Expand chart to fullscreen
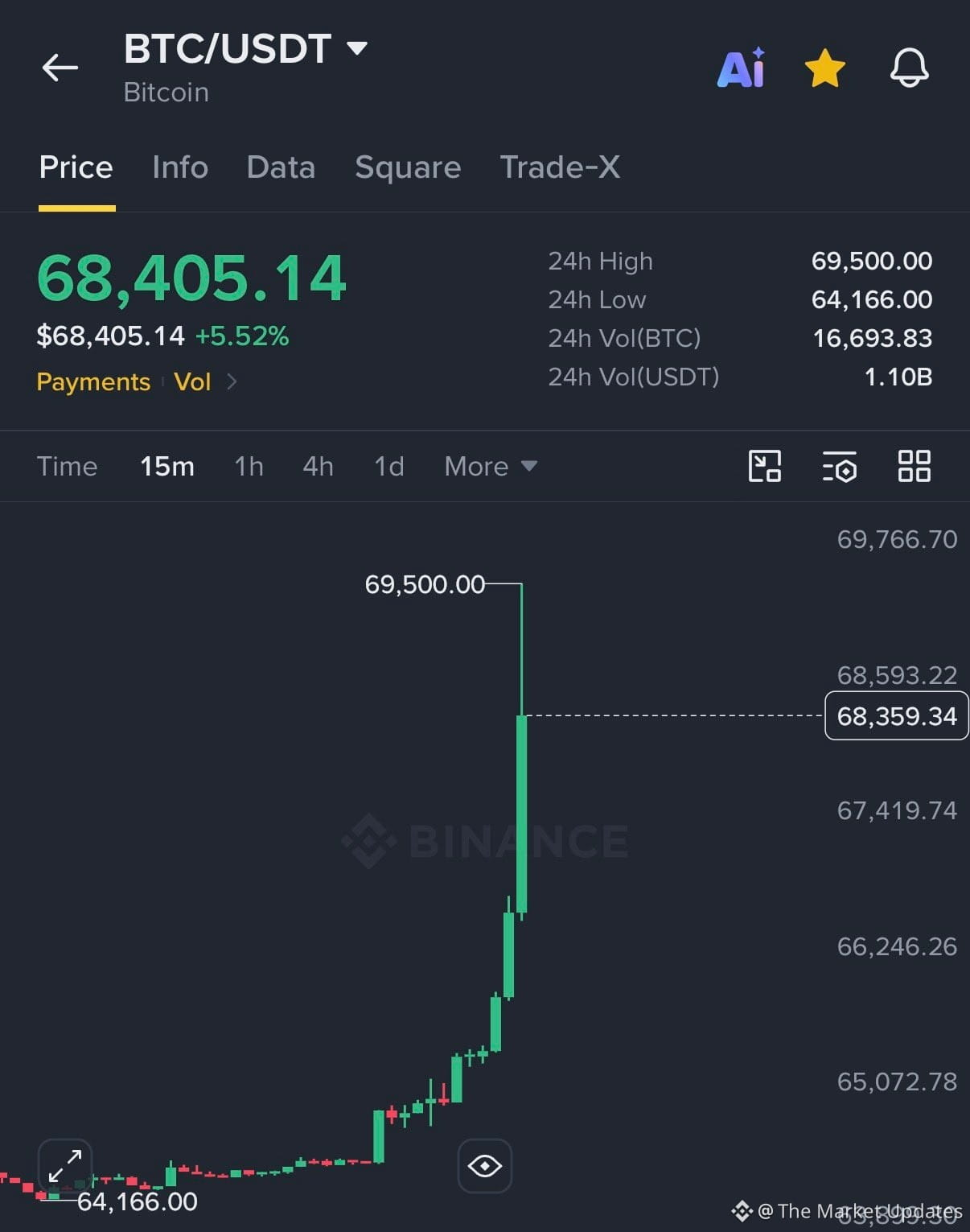Viewport: 970px width, 1232px height. coord(65,1165)
